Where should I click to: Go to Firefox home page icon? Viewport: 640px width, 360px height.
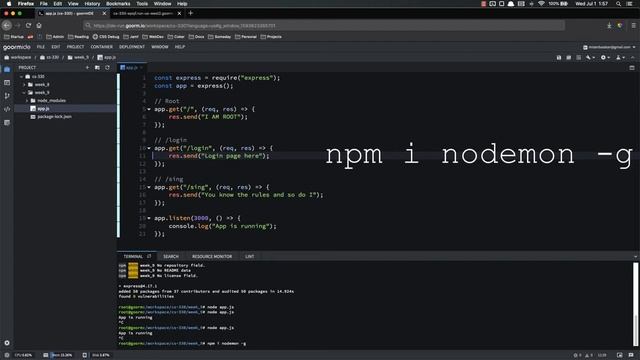(39, 25)
